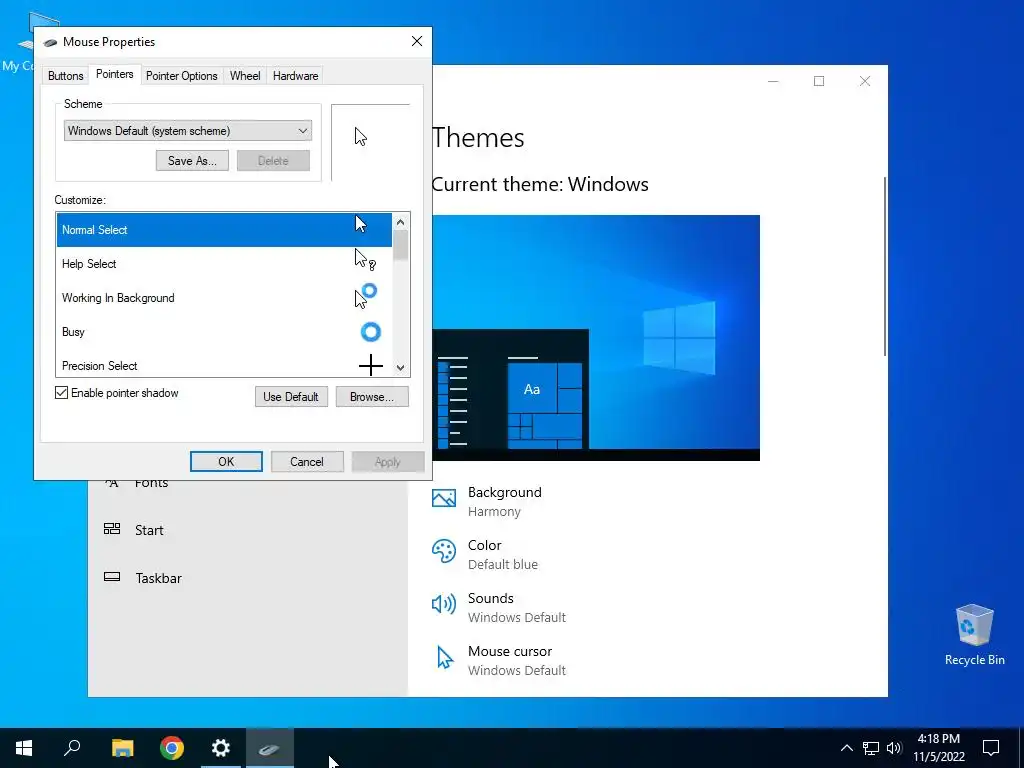The image size is (1024, 768).
Task: Click the current theme preview image
Action: pyautogui.click(x=596, y=338)
